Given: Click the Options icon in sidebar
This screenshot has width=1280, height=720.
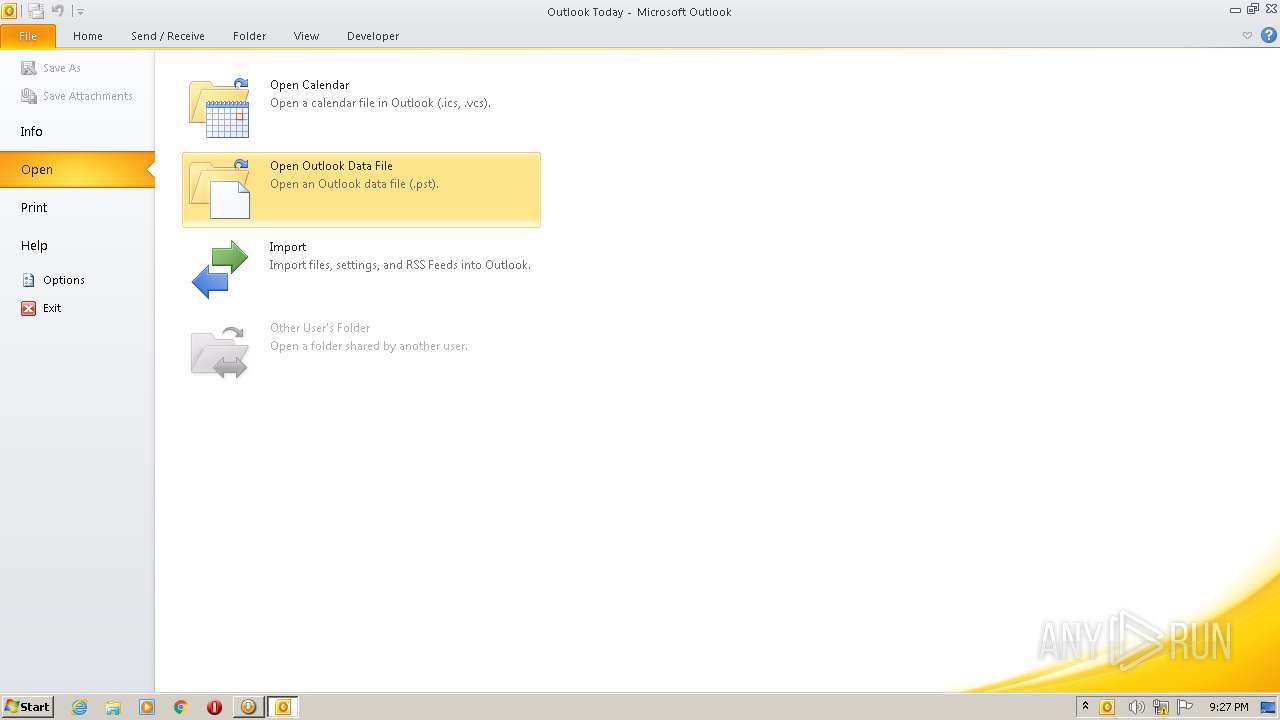Looking at the screenshot, I should pyautogui.click(x=29, y=280).
